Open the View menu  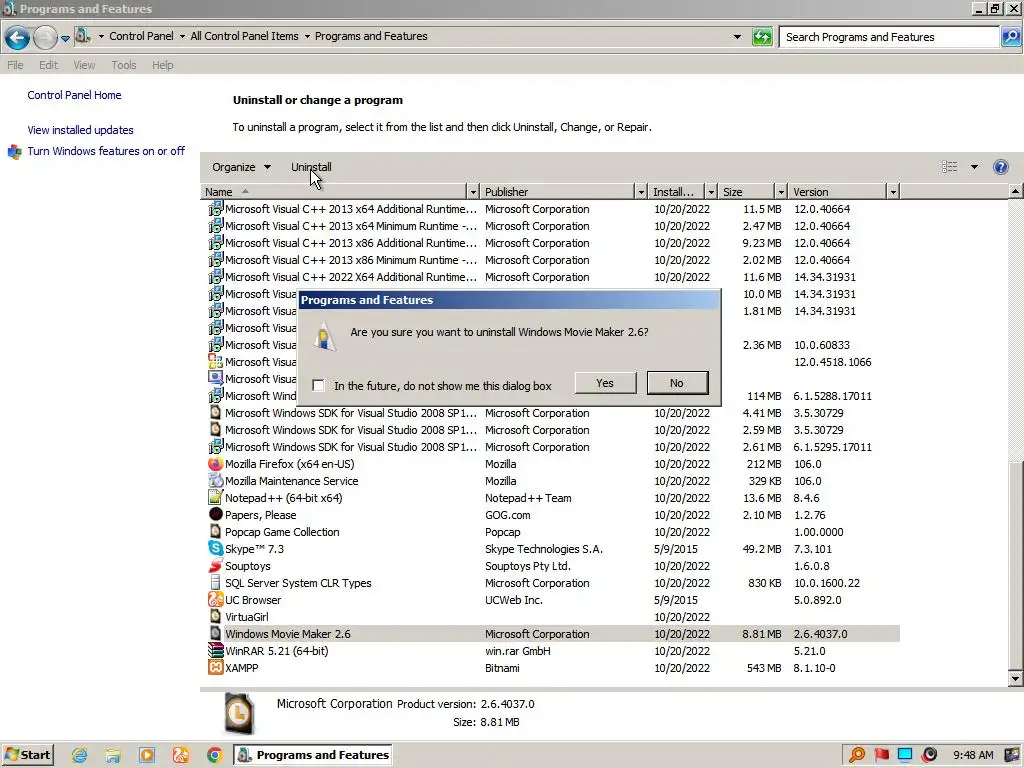click(84, 65)
